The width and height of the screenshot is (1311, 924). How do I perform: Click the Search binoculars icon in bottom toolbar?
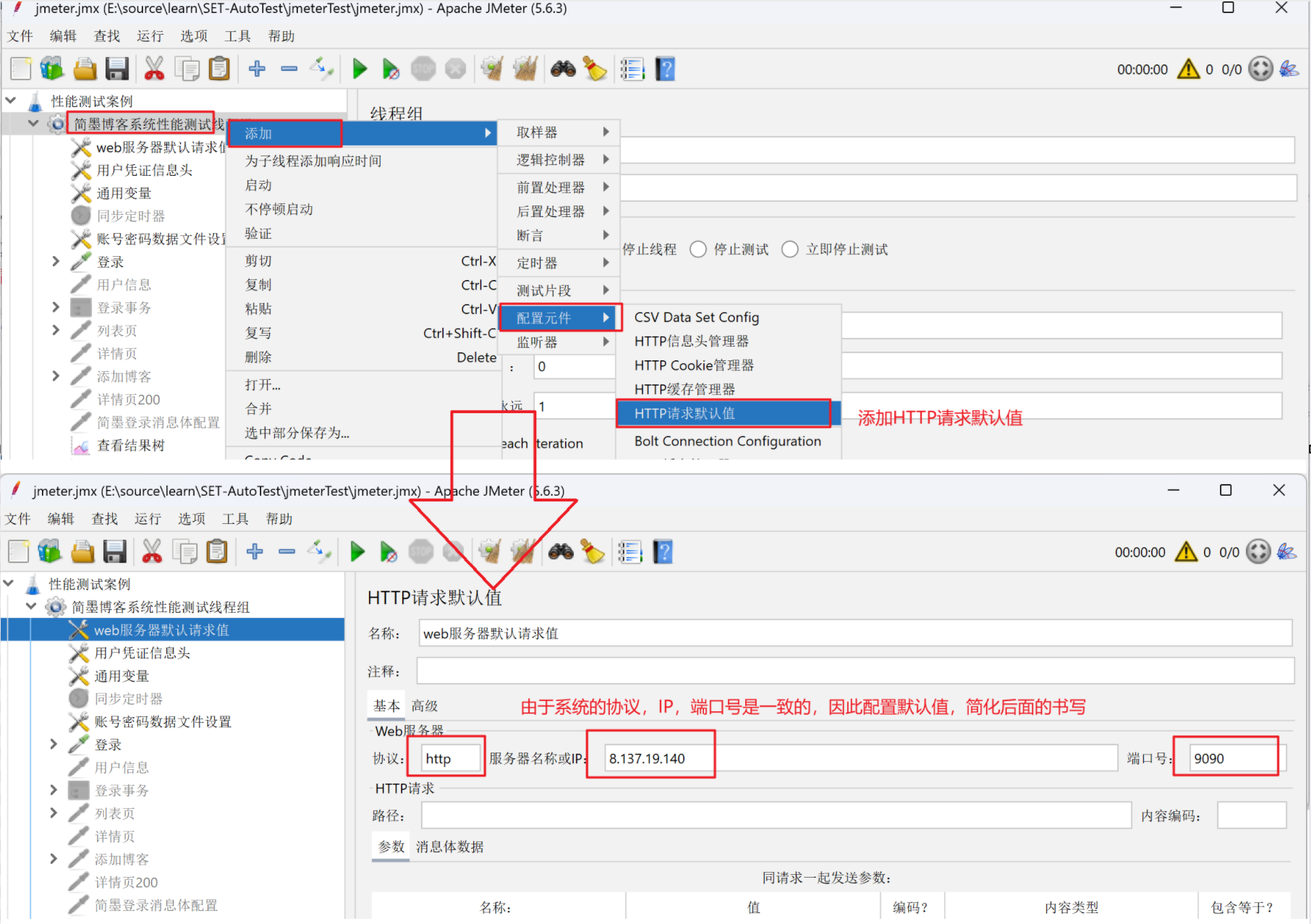(561, 551)
